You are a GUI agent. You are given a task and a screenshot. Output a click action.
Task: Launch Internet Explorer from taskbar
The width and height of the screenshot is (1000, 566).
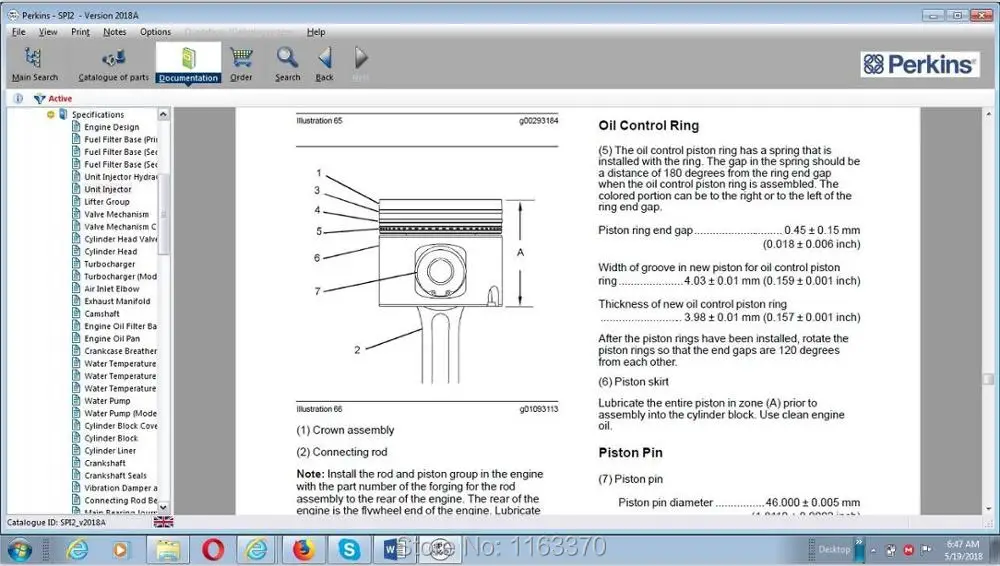(77, 549)
